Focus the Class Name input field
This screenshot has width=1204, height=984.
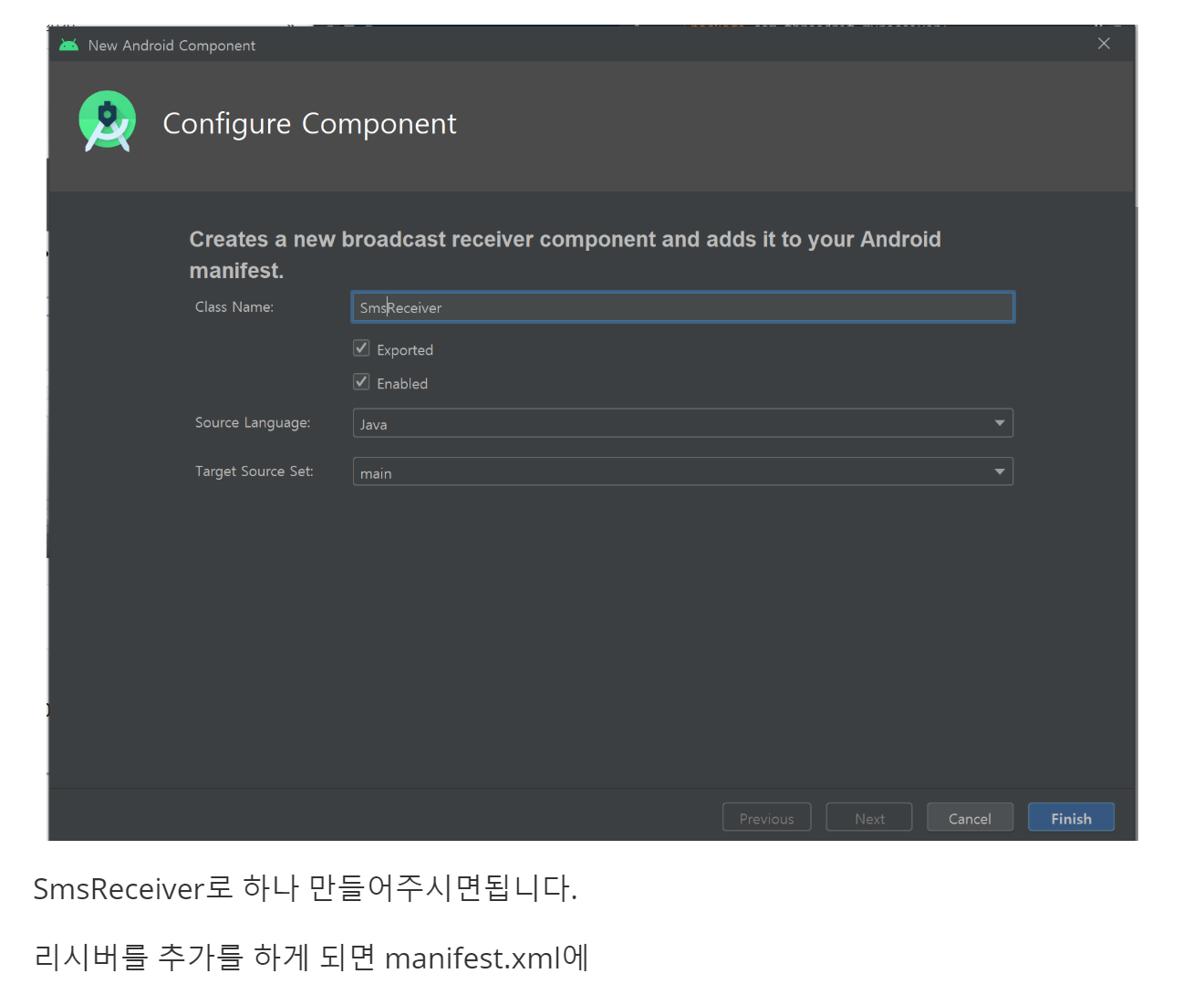point(682,307)
